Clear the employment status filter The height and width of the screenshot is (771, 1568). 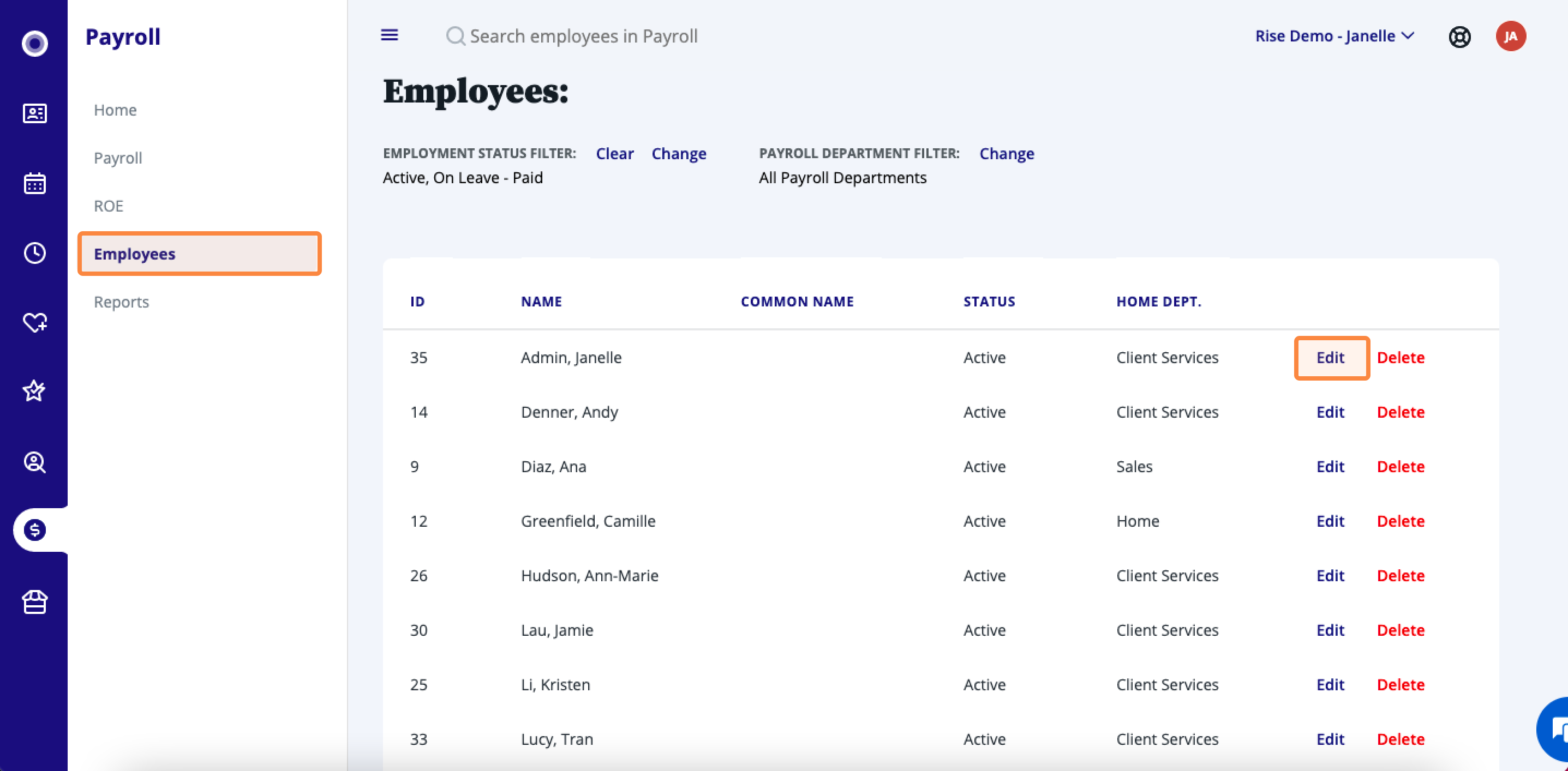(614, 153)
